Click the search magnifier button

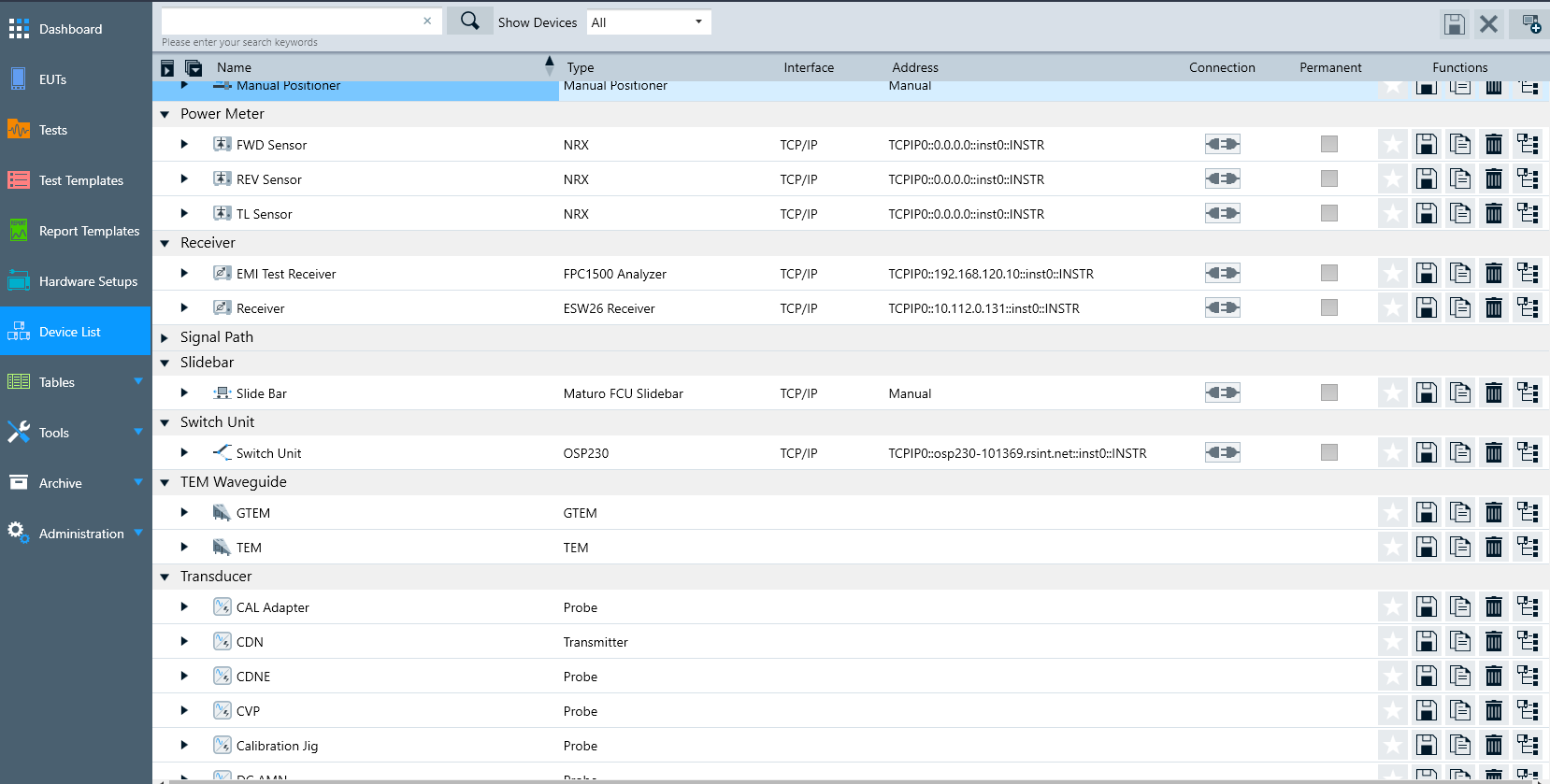click(469, 21)
